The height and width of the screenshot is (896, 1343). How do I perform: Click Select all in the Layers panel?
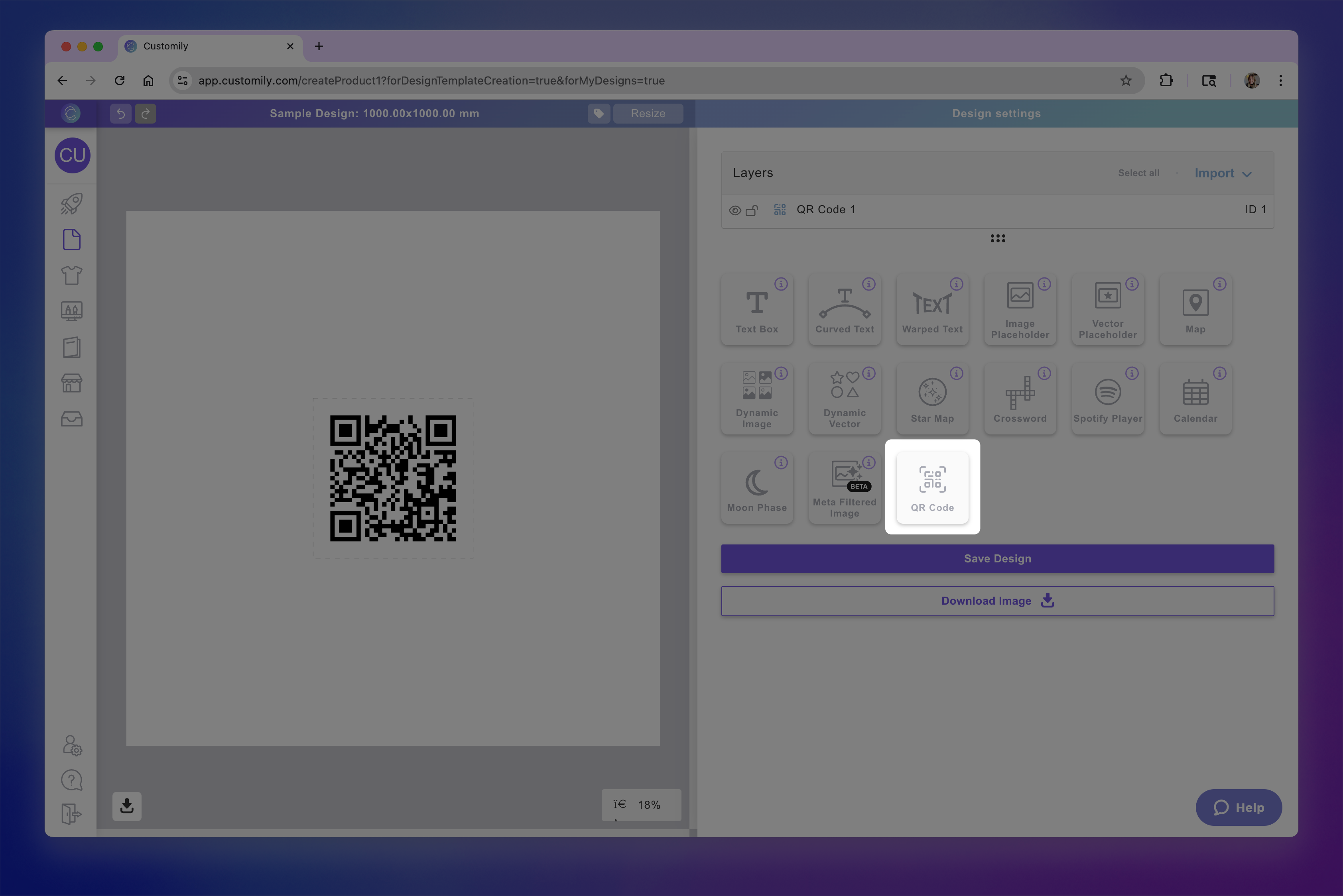1138,173
